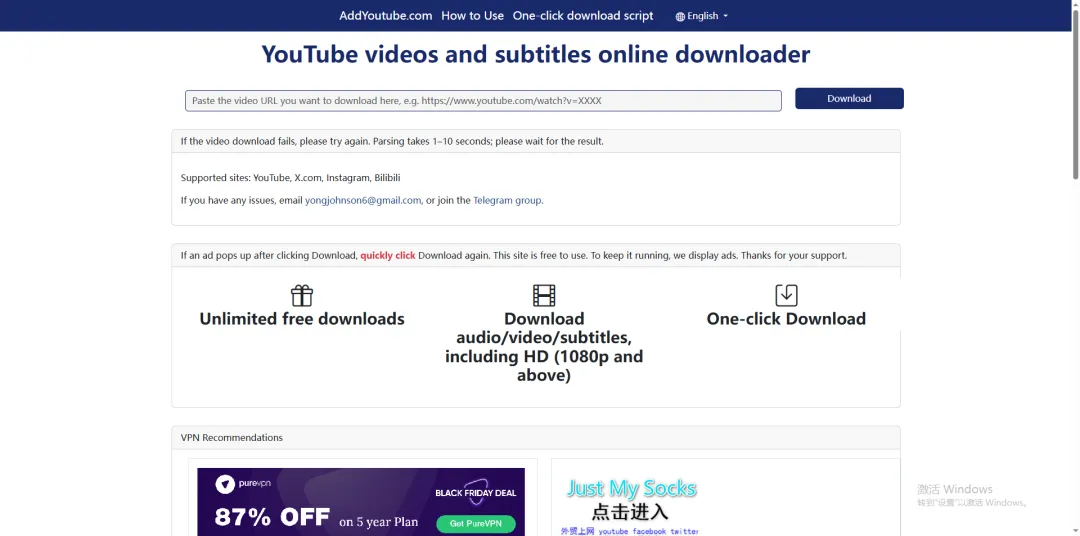
Task: Click the film strip icon above Download audio/video/subtitles
Action: click(544, 296)
